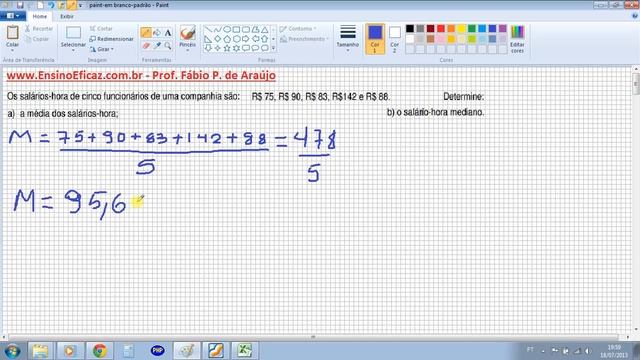Pick the purple color swatch
Image resolution: width=640 pixels, height=360 pixels.
(503, 29)
